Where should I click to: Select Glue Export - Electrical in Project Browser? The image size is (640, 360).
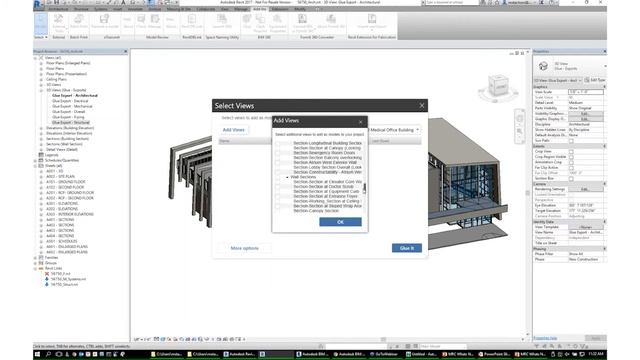click(70, 101)
